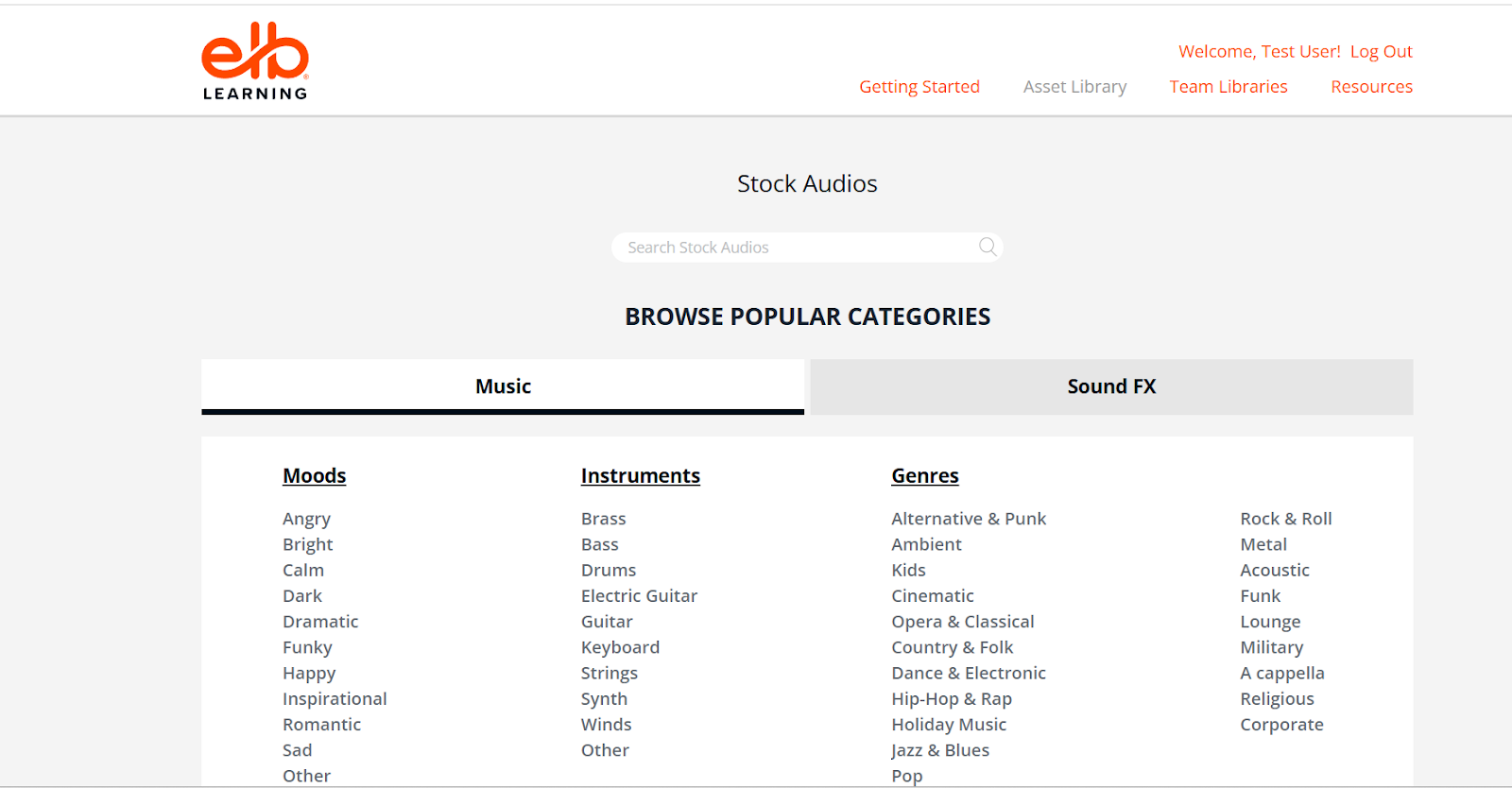Click the ELB Learning logo
The width and height of the screenshot is (1512, 788).
tap(255, 61)
